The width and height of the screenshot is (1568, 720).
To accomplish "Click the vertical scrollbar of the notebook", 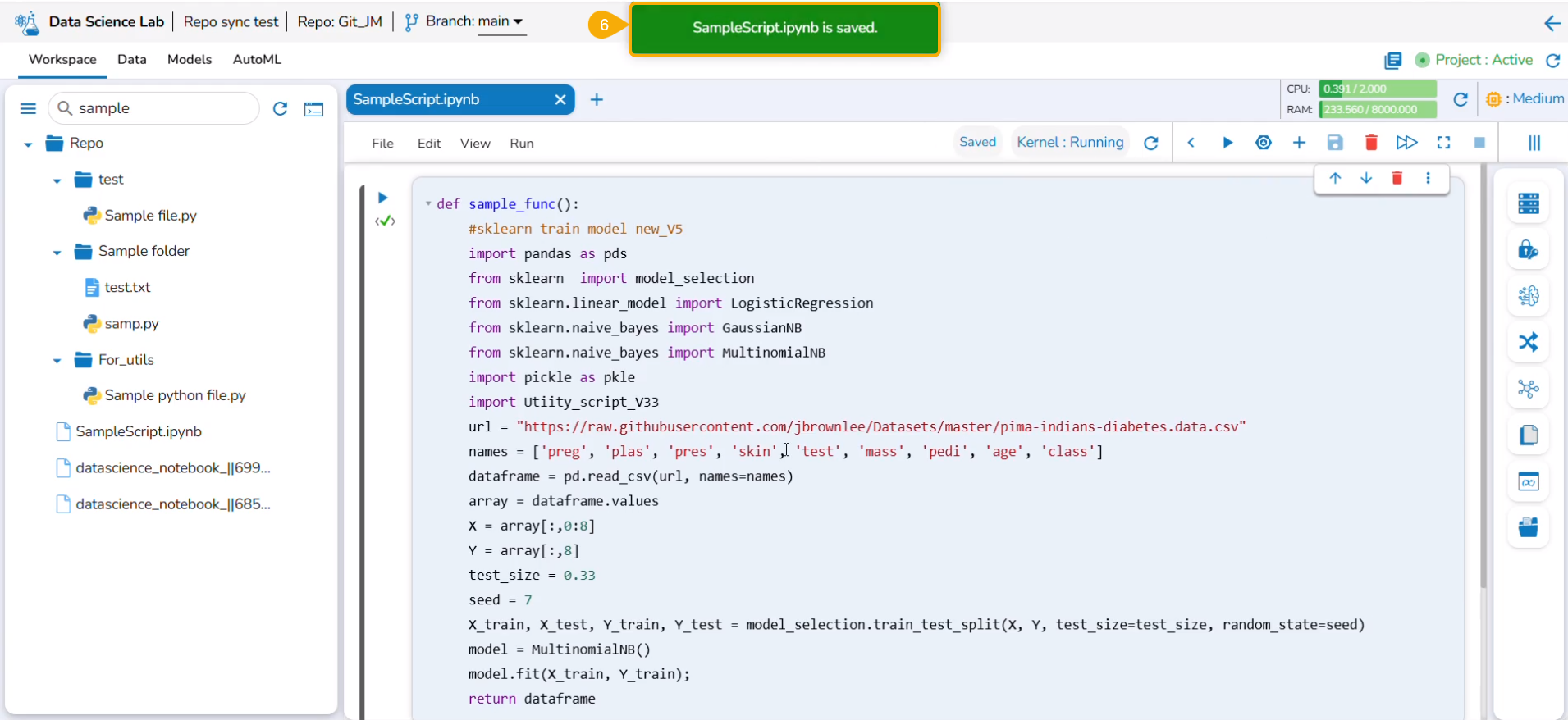I will point(1482,377).
